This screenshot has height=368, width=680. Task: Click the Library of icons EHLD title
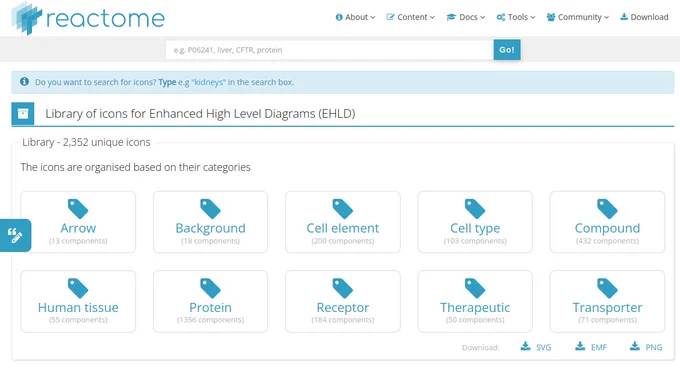[200, 114]
